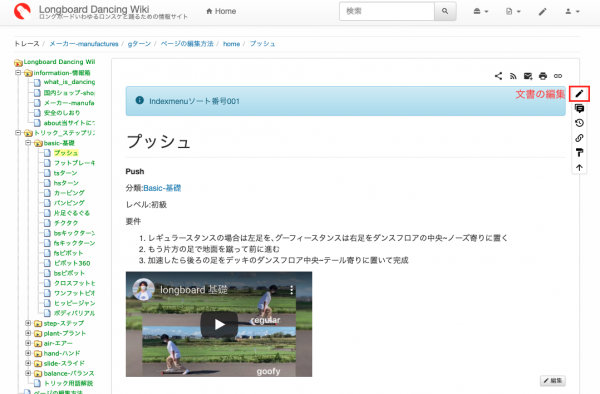Focus the 検索 search field
600x394 pixels.
[387, 11]
